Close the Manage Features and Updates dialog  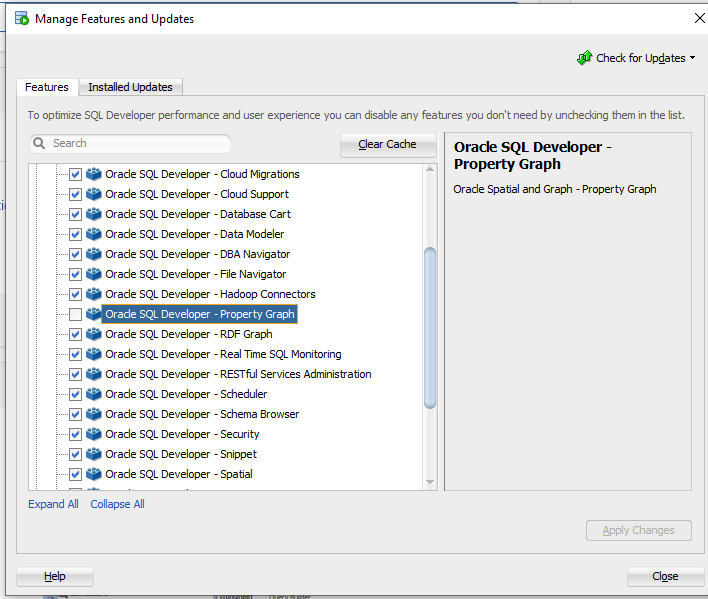(699, 18)
